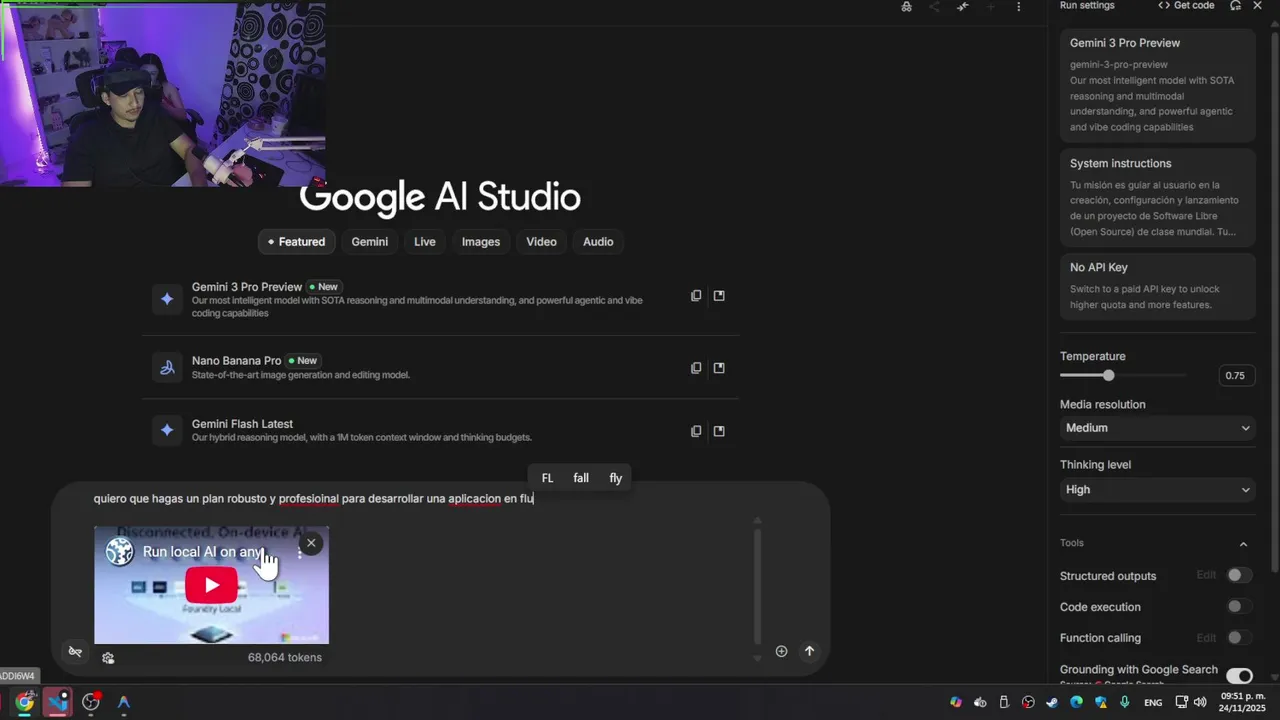Open Google Chrome from the taskbar
The image size is (1280, 720).
coord(24,702)
